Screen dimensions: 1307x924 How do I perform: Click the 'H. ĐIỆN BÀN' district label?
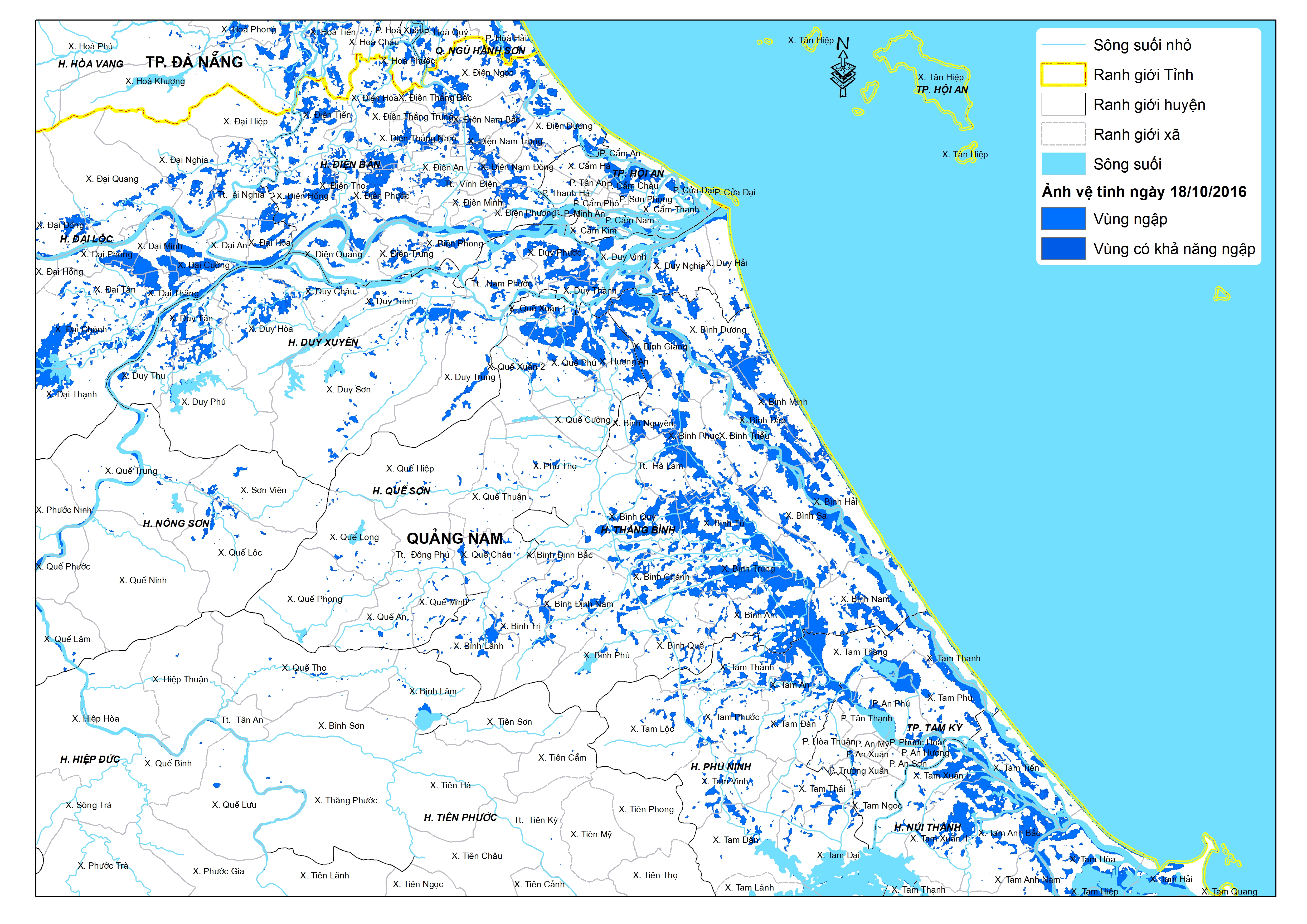[350, 164]
